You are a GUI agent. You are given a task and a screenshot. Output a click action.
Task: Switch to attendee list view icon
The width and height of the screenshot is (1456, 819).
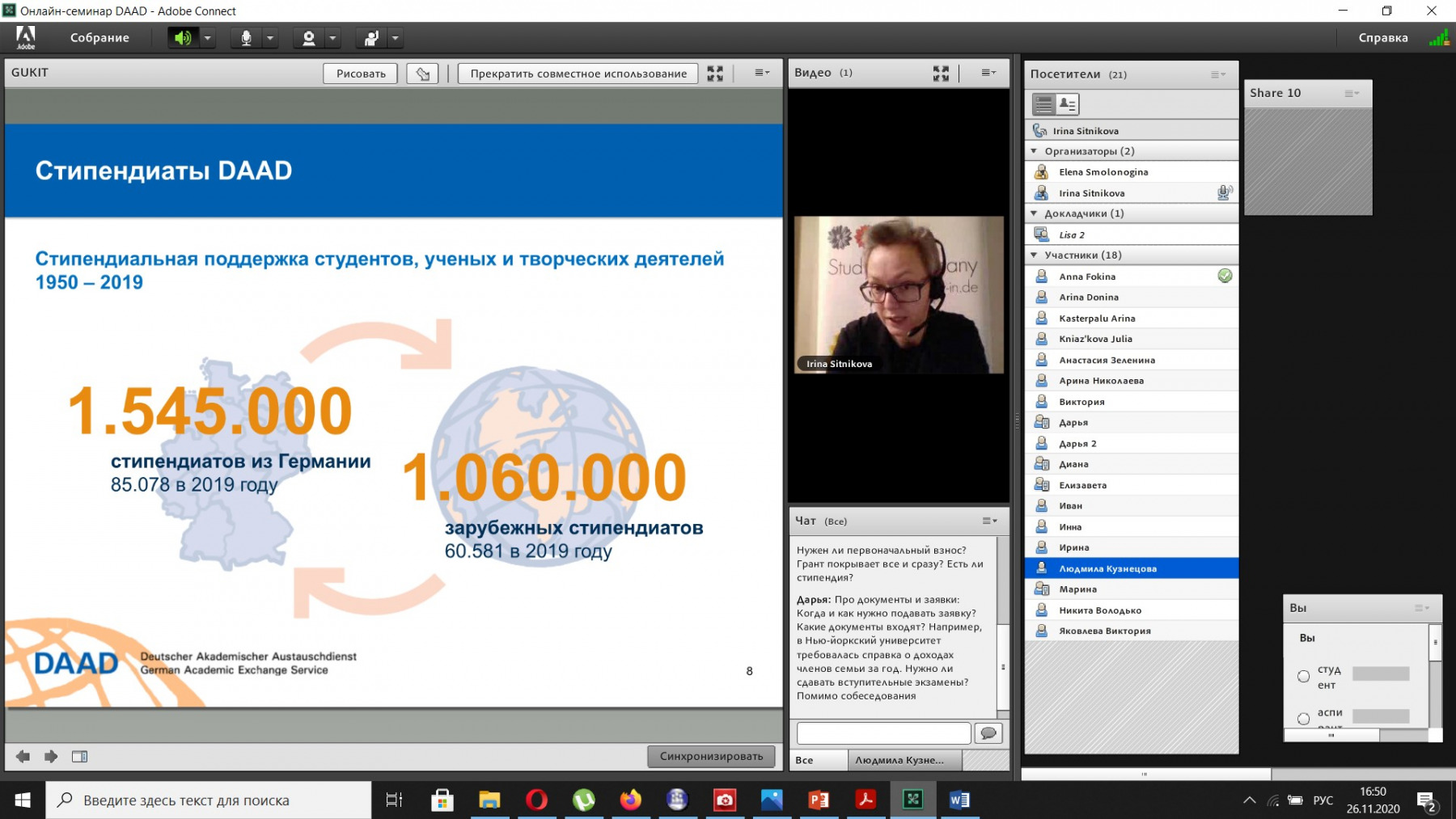(x=1044, y=104)
